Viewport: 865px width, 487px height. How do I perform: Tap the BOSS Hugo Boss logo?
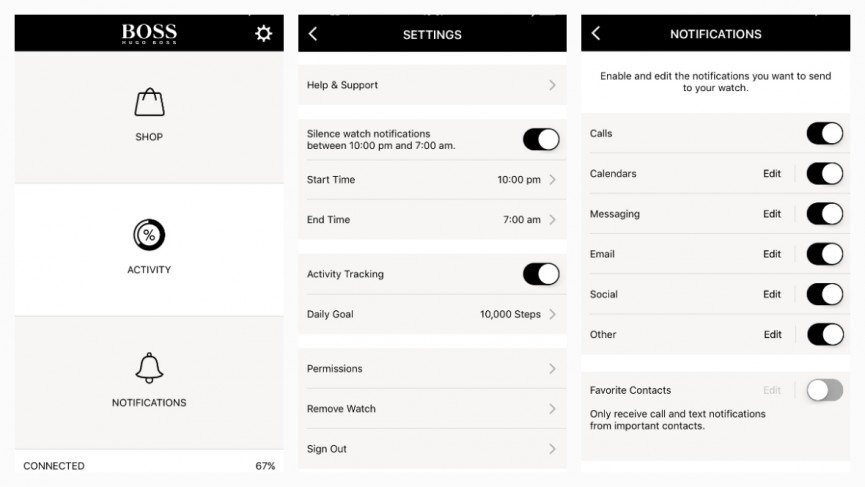point(149,34)
